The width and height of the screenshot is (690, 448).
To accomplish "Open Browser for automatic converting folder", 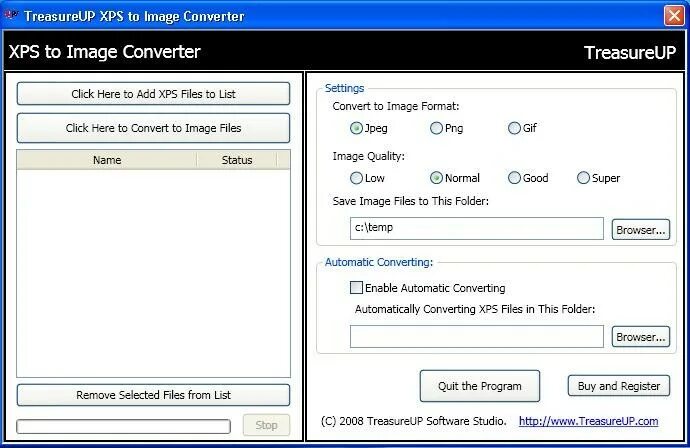I will point(641,337).
